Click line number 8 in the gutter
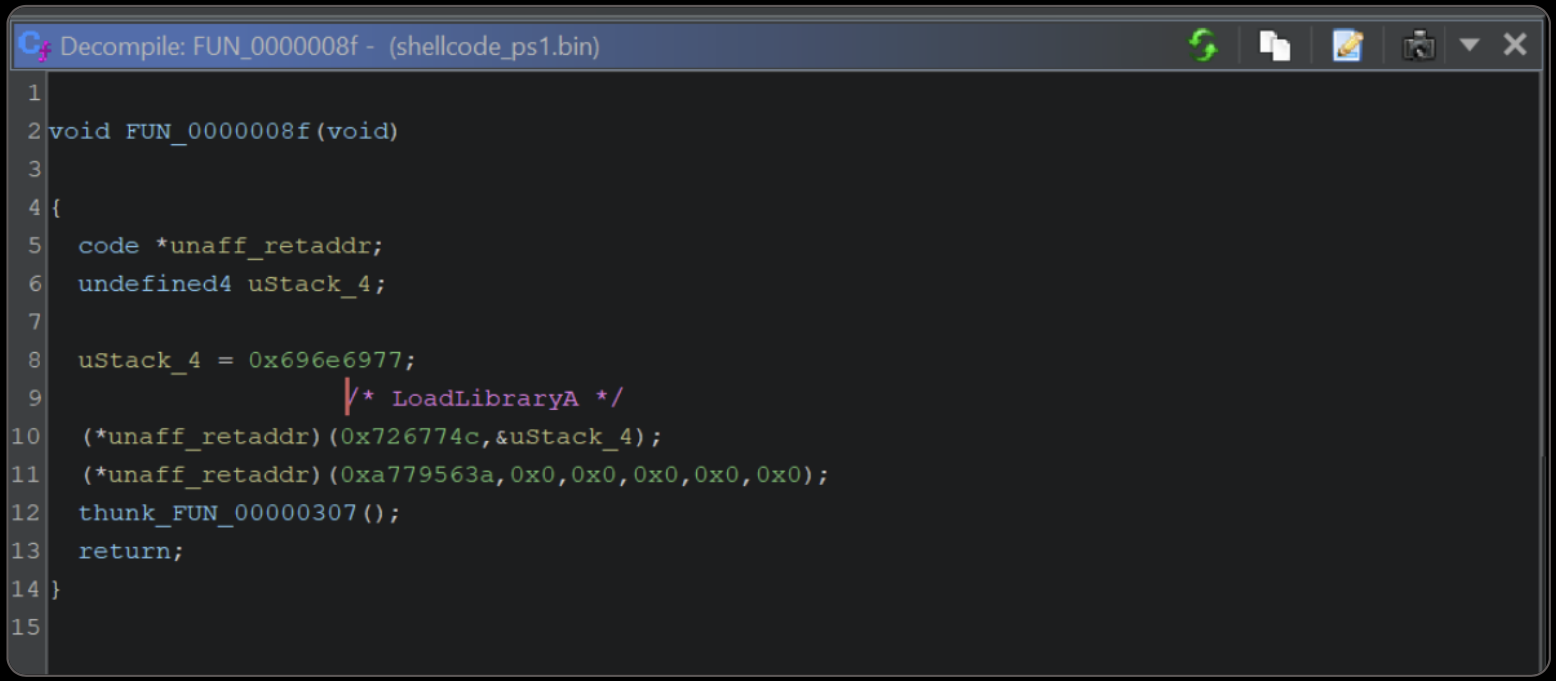The image size is (1556, 681). coord(33,360)
